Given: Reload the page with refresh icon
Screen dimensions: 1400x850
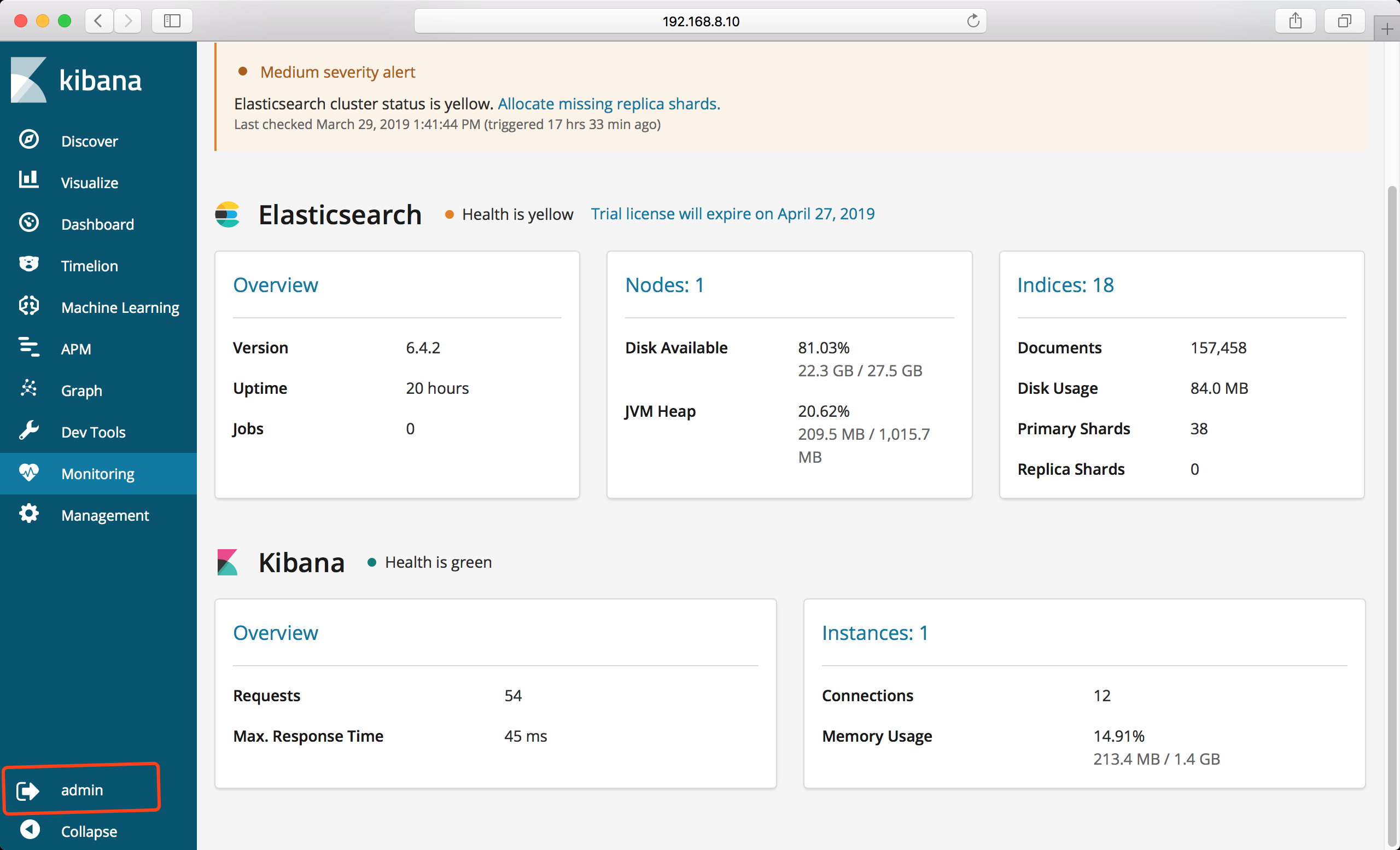Looking at the screenshot, I should click(x=973, y=21).
